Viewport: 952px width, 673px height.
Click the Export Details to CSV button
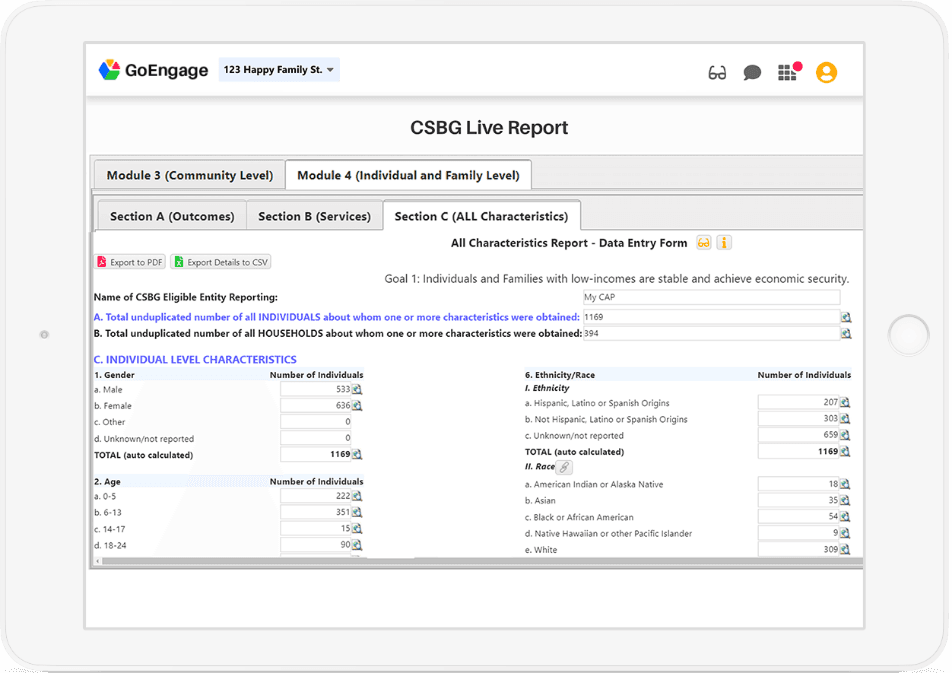221,262
